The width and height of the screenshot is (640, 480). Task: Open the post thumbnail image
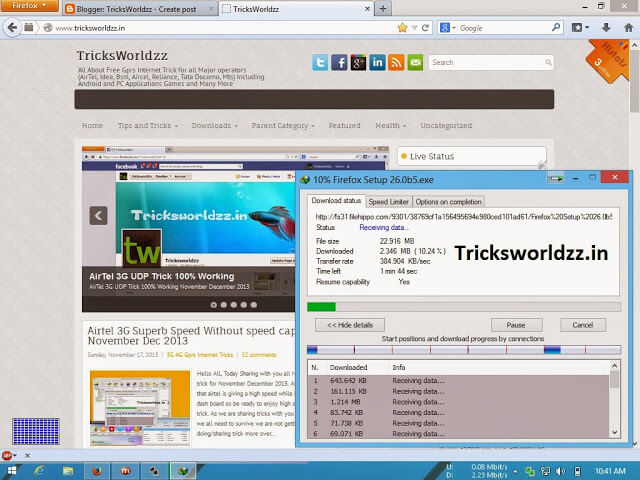point(140,408)
